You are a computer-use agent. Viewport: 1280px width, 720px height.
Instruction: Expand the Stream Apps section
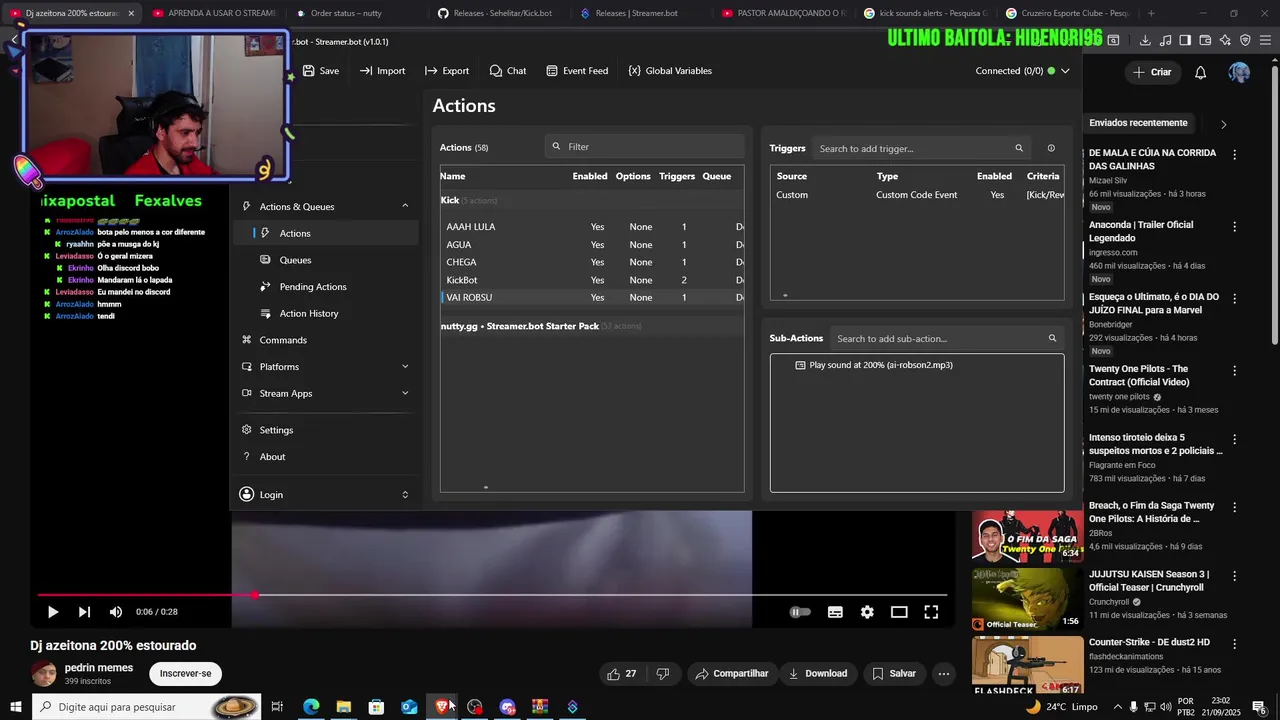(x=405, y=393)
